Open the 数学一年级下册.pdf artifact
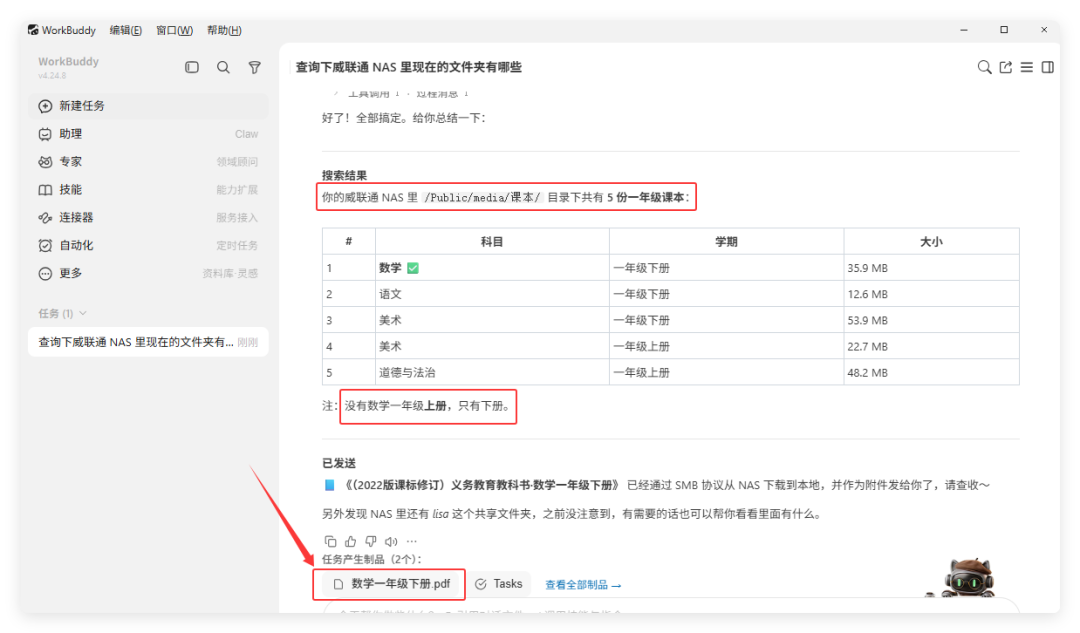This screenshot has width=1080, height=633. [392, 584]
